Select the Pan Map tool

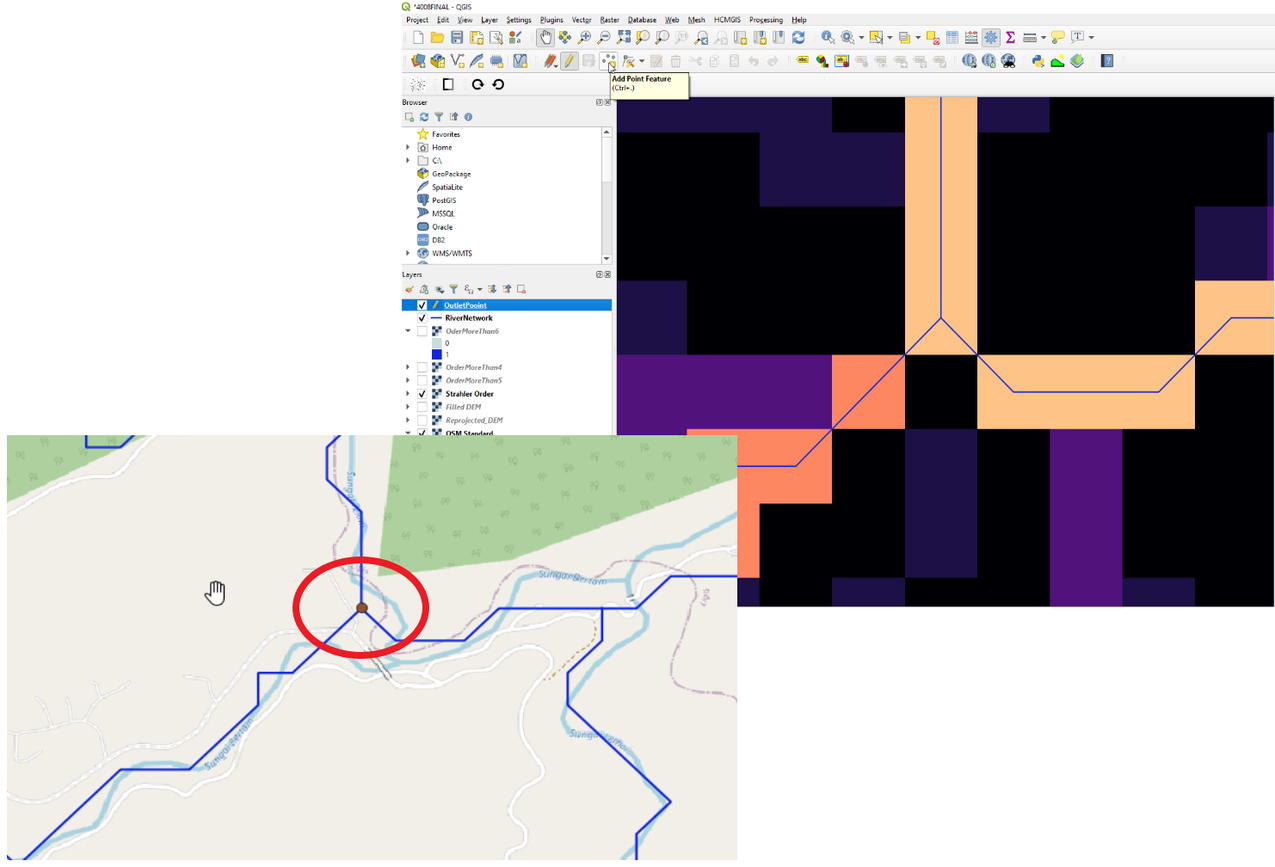[x=545, y=38]
